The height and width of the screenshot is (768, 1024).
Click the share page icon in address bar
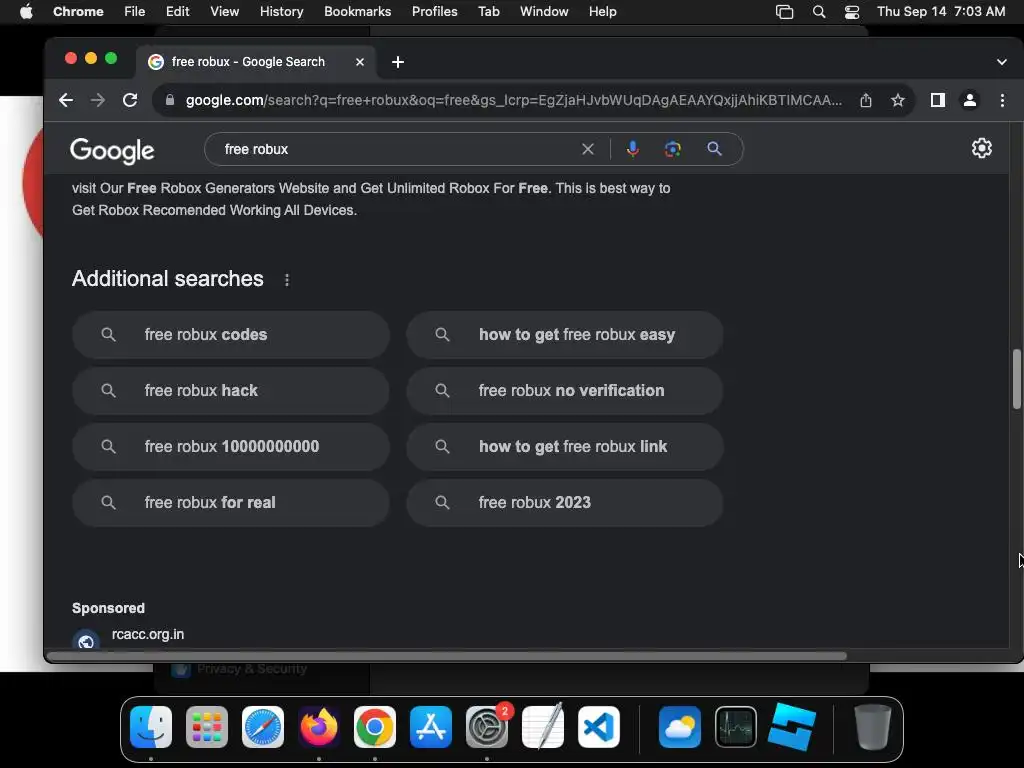[x=866, y=100]
